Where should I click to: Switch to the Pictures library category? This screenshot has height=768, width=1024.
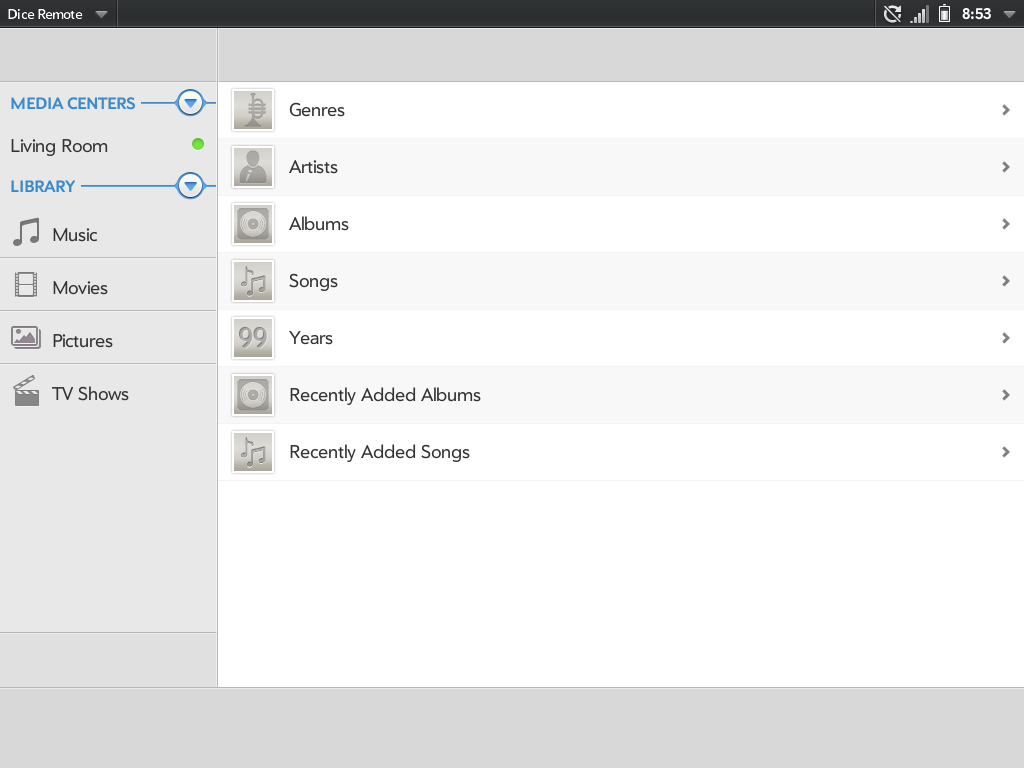(82, 341)
